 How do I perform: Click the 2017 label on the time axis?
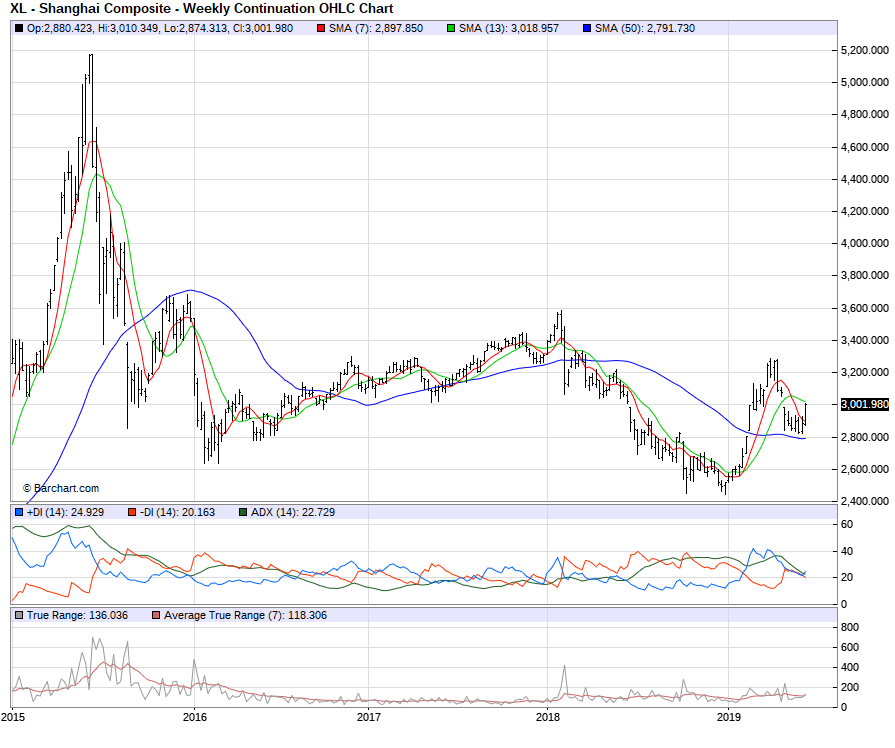[x=369, y=717]
